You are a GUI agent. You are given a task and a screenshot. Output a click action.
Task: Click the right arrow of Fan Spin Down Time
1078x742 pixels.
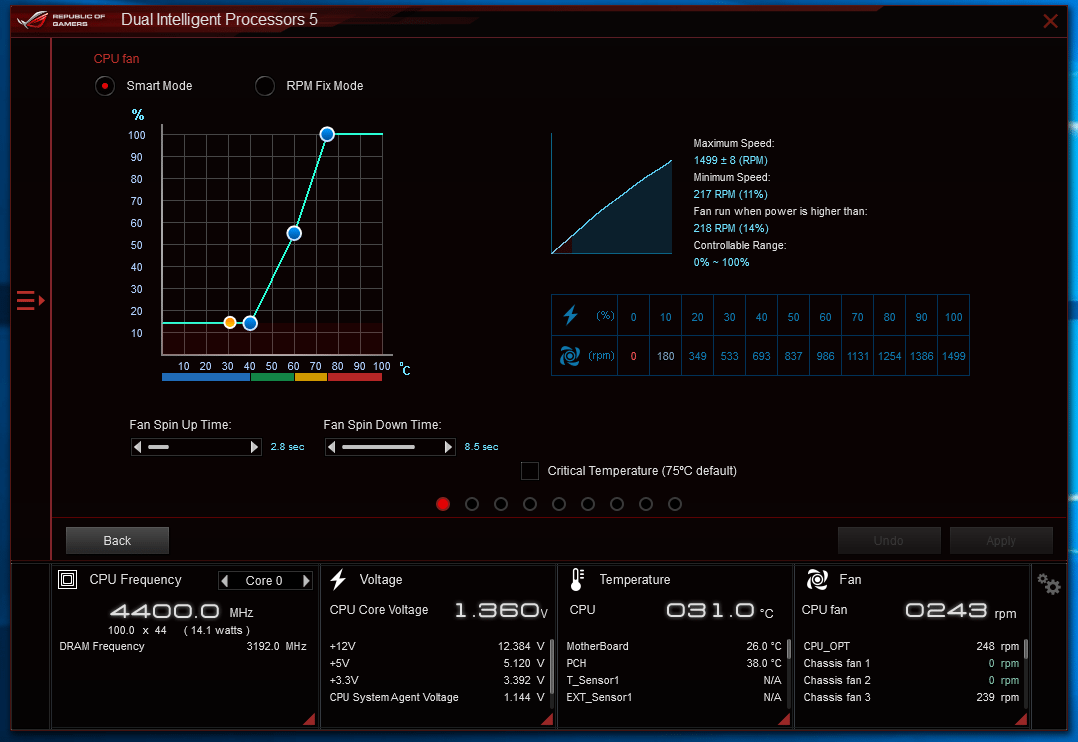(x=448, y=447)
